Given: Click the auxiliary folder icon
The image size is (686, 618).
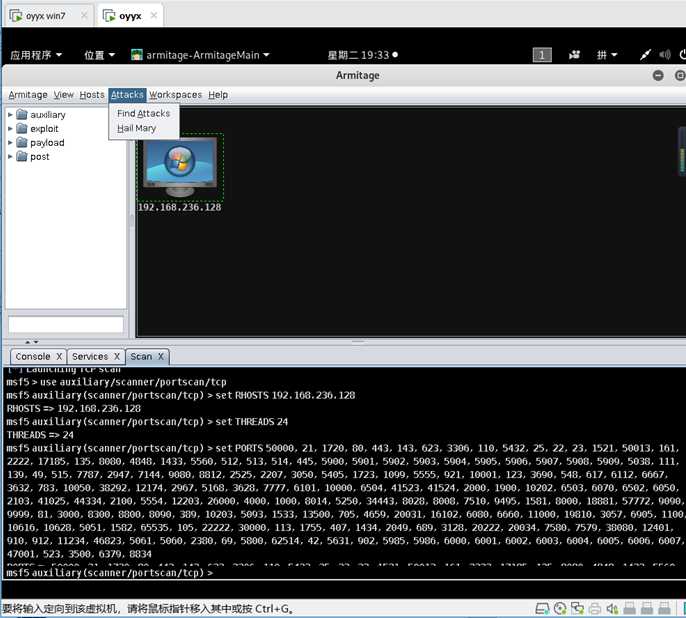Looking at the screenshot, I should [22, 115].
